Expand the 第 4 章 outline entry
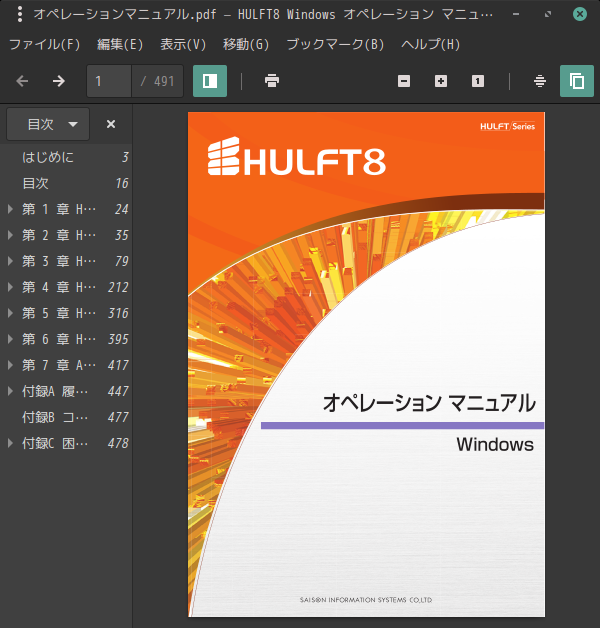 tap(10, 287)
